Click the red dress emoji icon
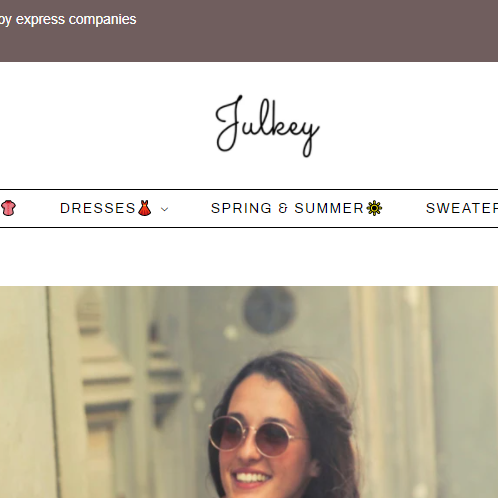This screenshot has height=498, width=498. 145,208
